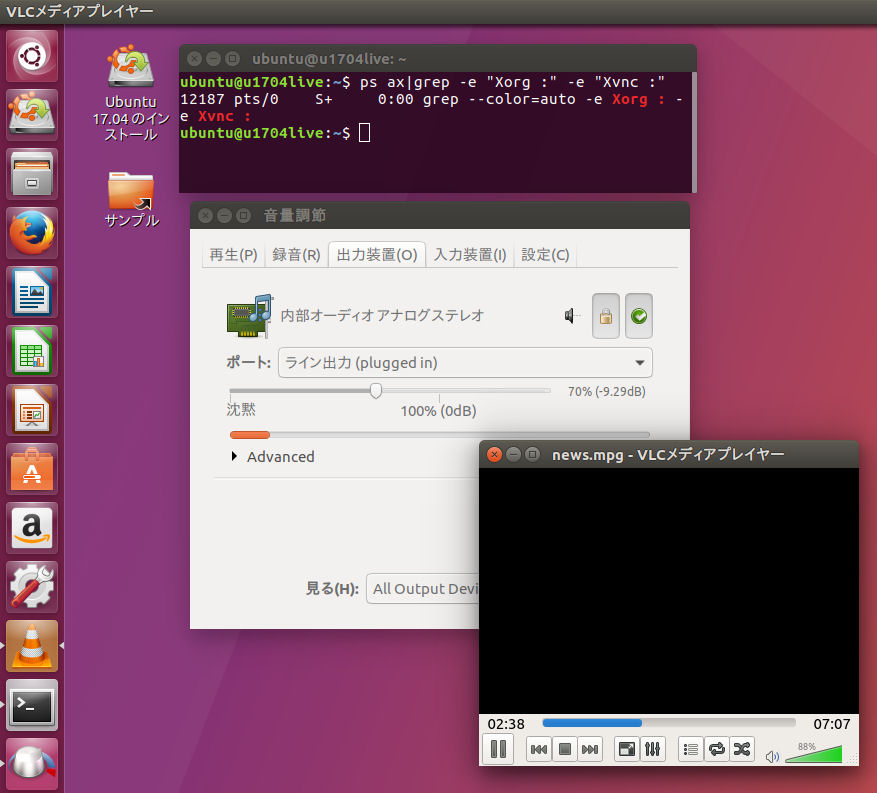The height and width of the screenshot is (793, 877).
Task: Click the VLC black video area
Action: [668, 591]
